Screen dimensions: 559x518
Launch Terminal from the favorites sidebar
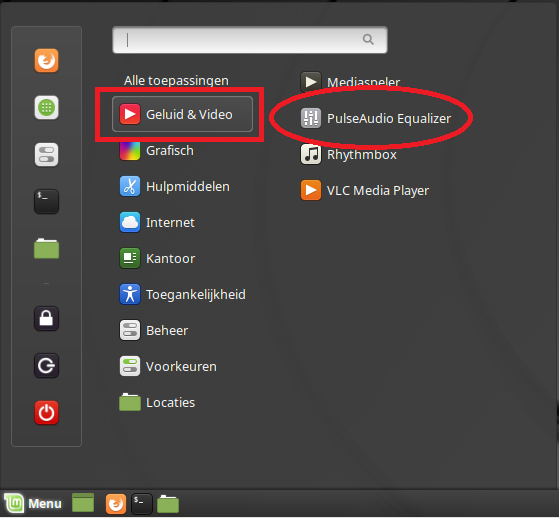[46, 201]
